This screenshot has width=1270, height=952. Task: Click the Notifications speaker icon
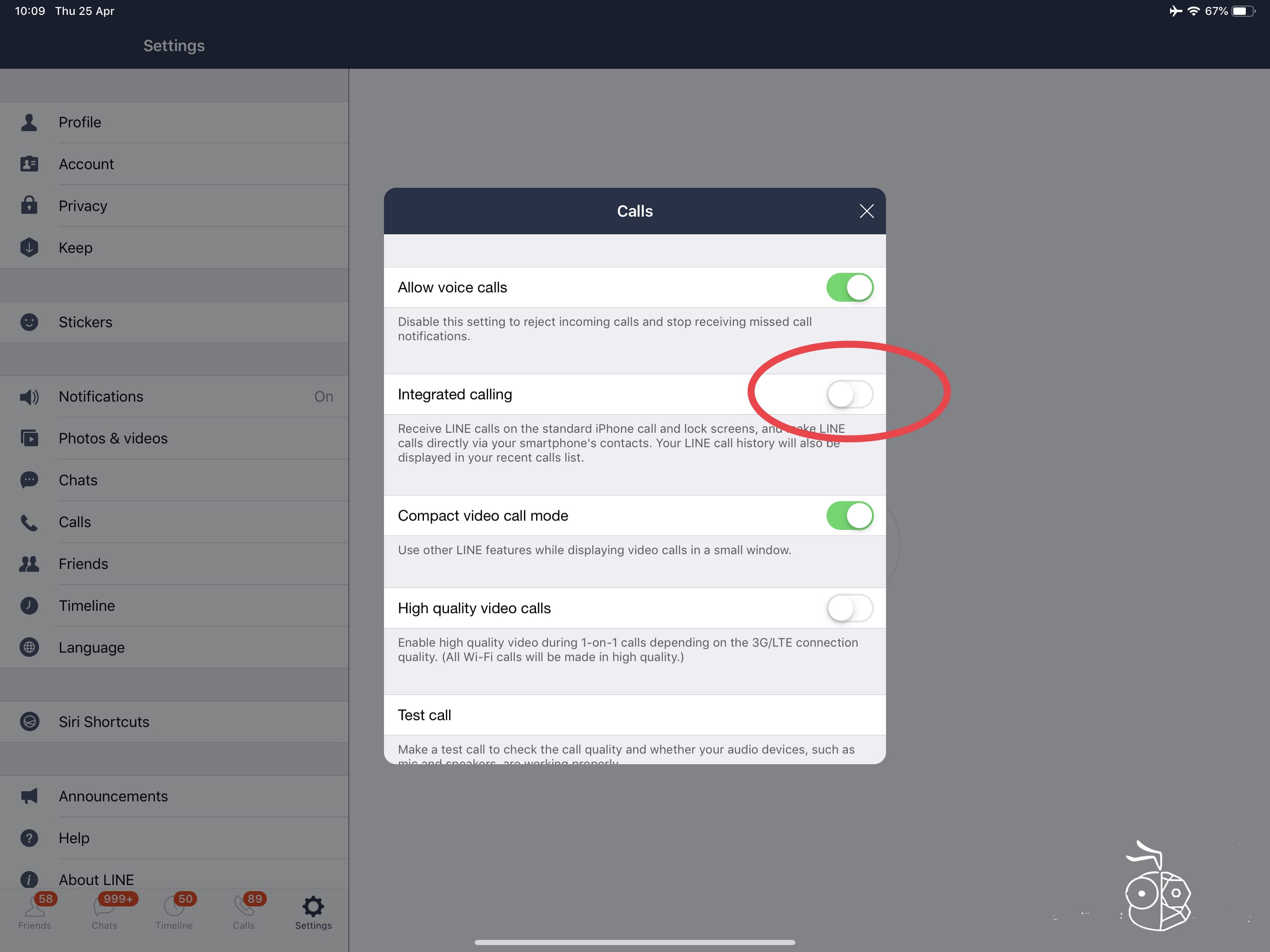click(x=29, y=397)
